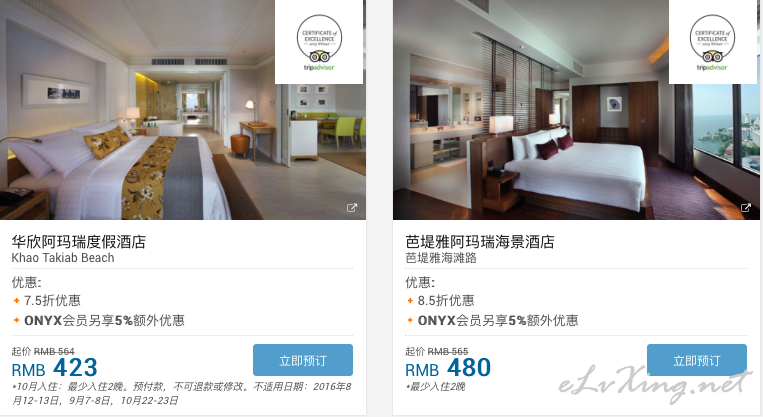Open the 华欣阿玛瑞度假酒店 hotel title
The height and width of the screenshot is (417, 763).
point(78,242)
